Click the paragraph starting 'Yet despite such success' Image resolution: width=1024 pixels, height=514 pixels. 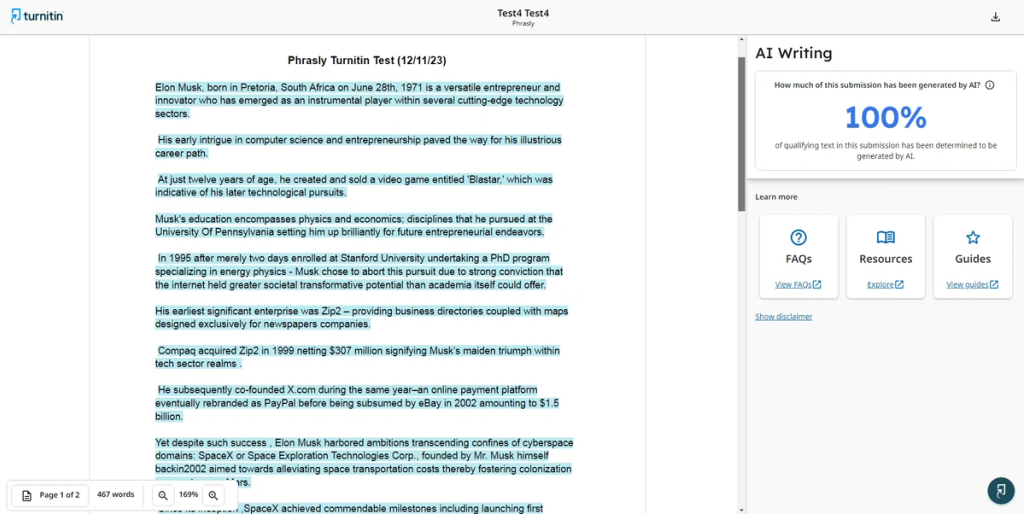coord(364,462)
